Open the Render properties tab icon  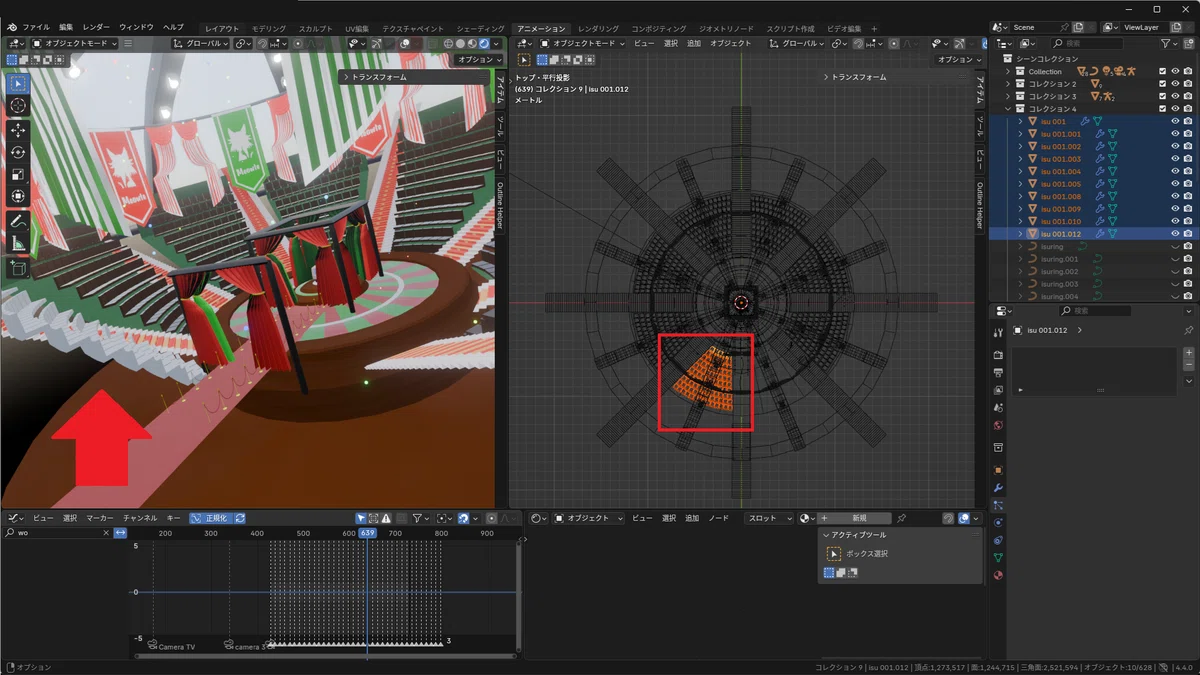click(998, 354)
